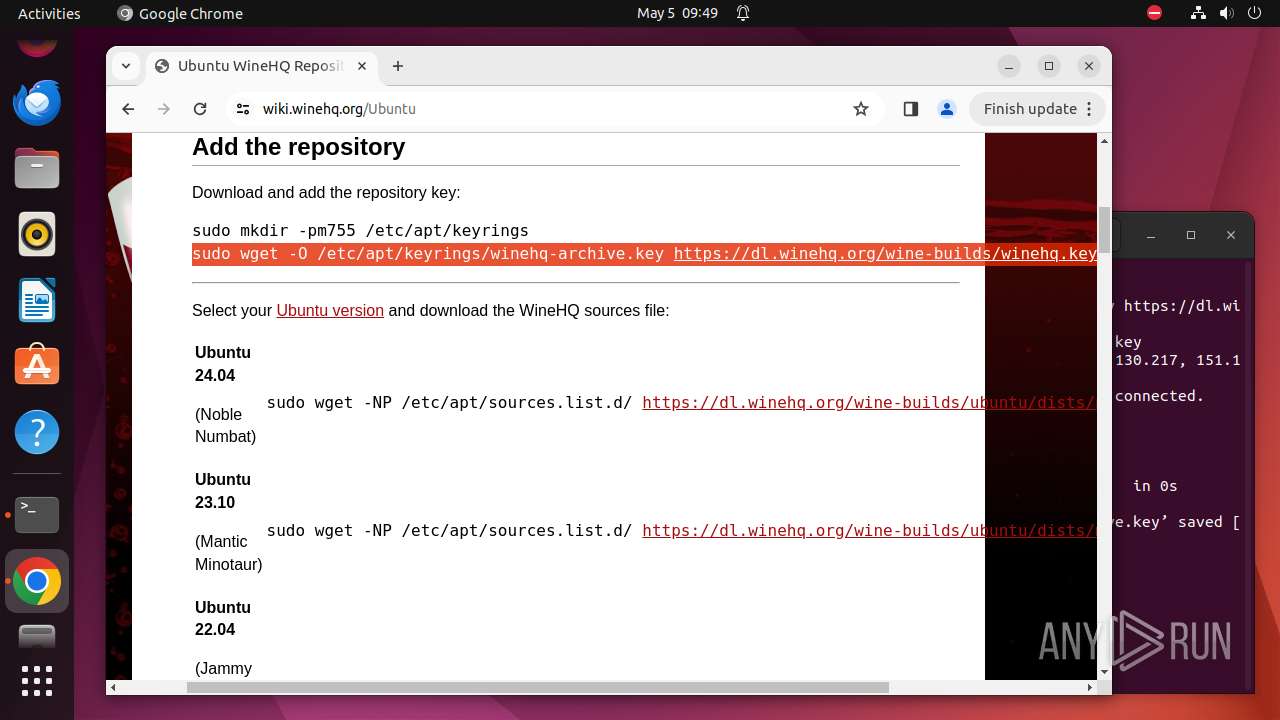The image size is (1280, 720).
Task: Click the red do-not-disturb tray icon
Action: coord(1155,13)
